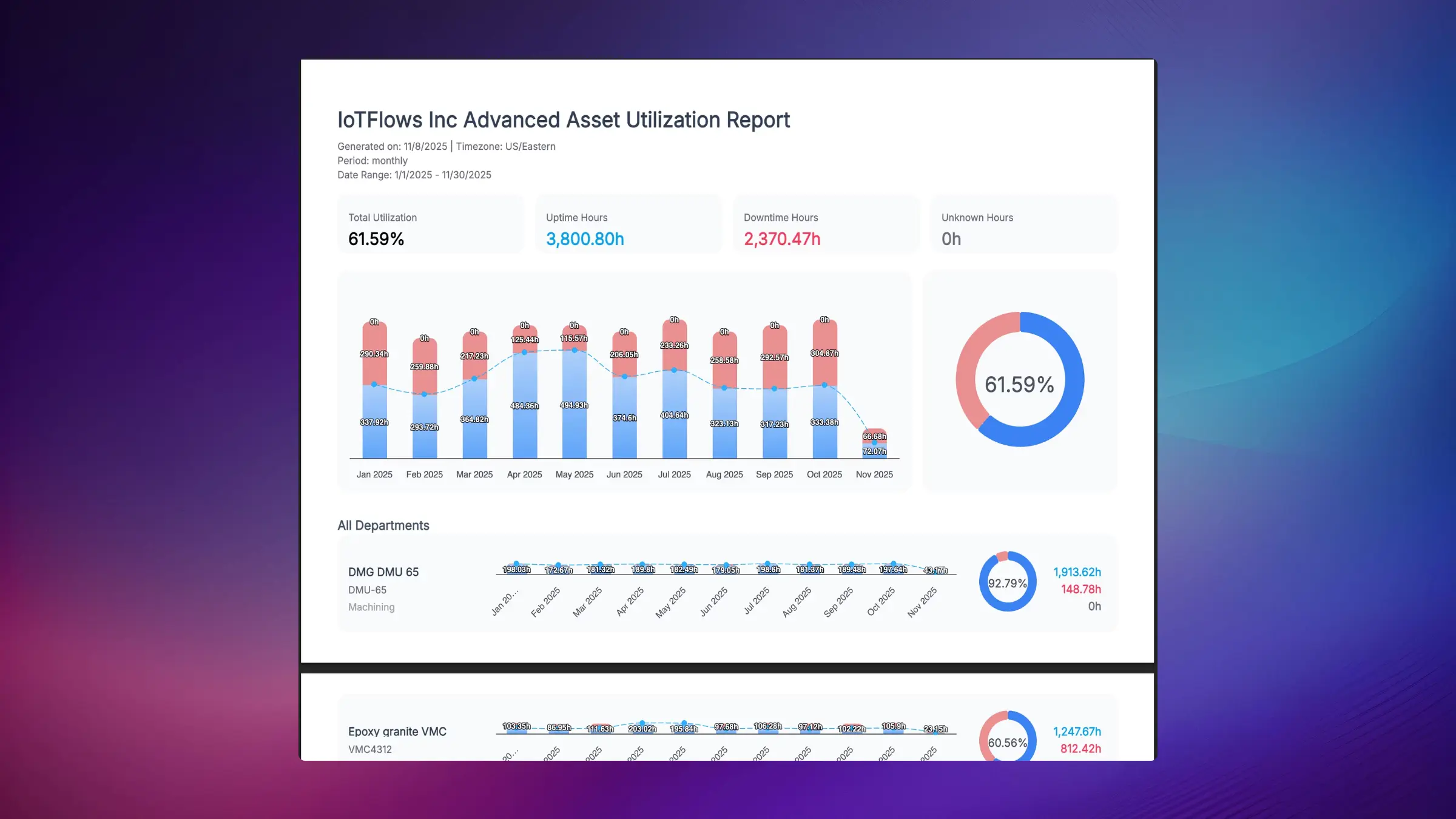This screenshot has height=819, width=1456.
Task: Click the Nov 2025 axis label
Action: 874,474
